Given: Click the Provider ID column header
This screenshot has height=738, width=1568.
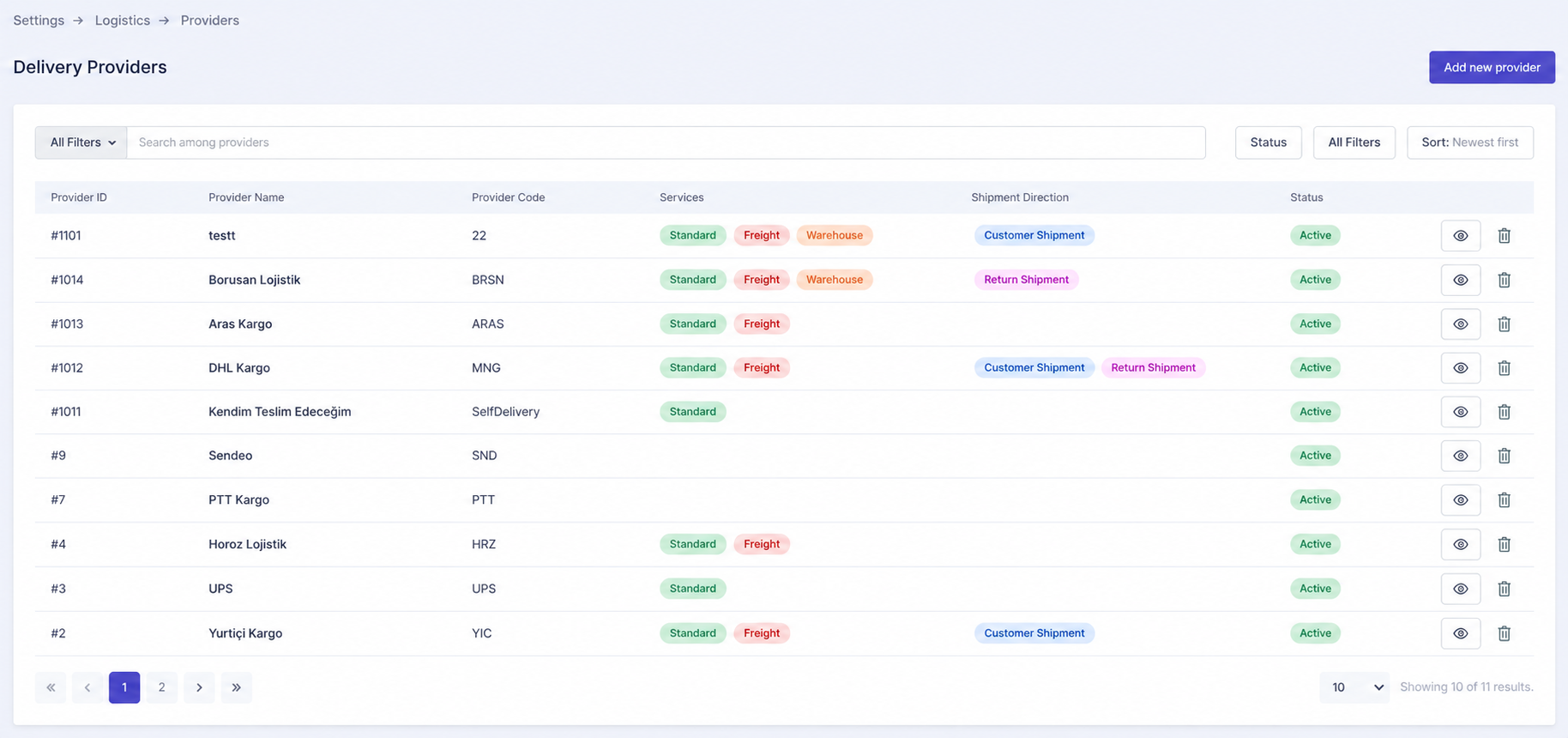Looking at the screenshot, I should (x=79, y=197).
